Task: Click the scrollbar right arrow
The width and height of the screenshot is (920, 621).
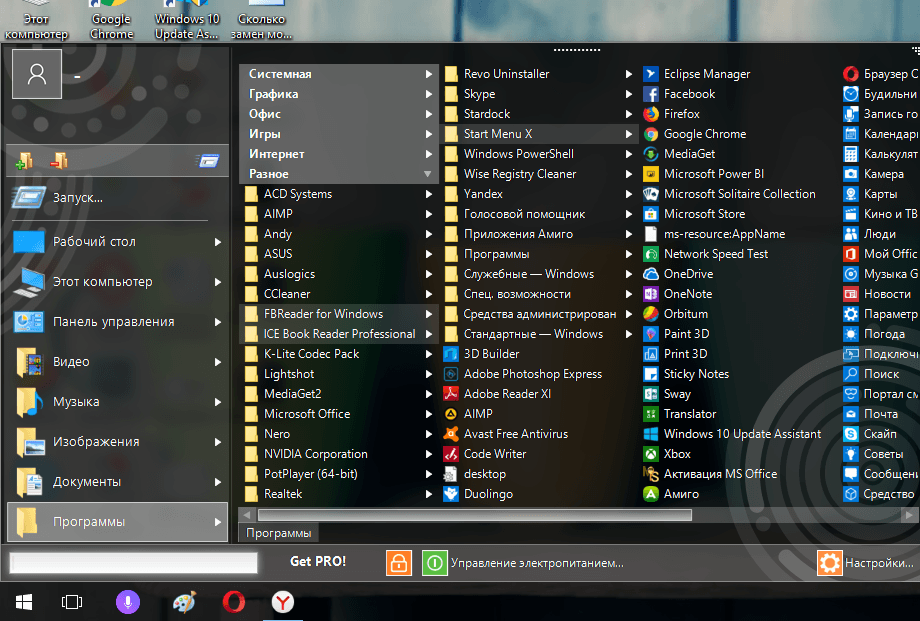Action: pyautogui.click(x=909, y=515)
